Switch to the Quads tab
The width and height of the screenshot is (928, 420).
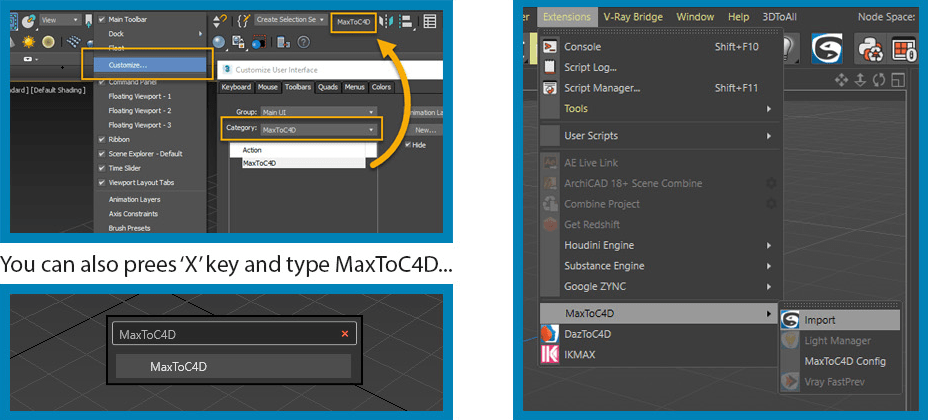pos(327,87)
